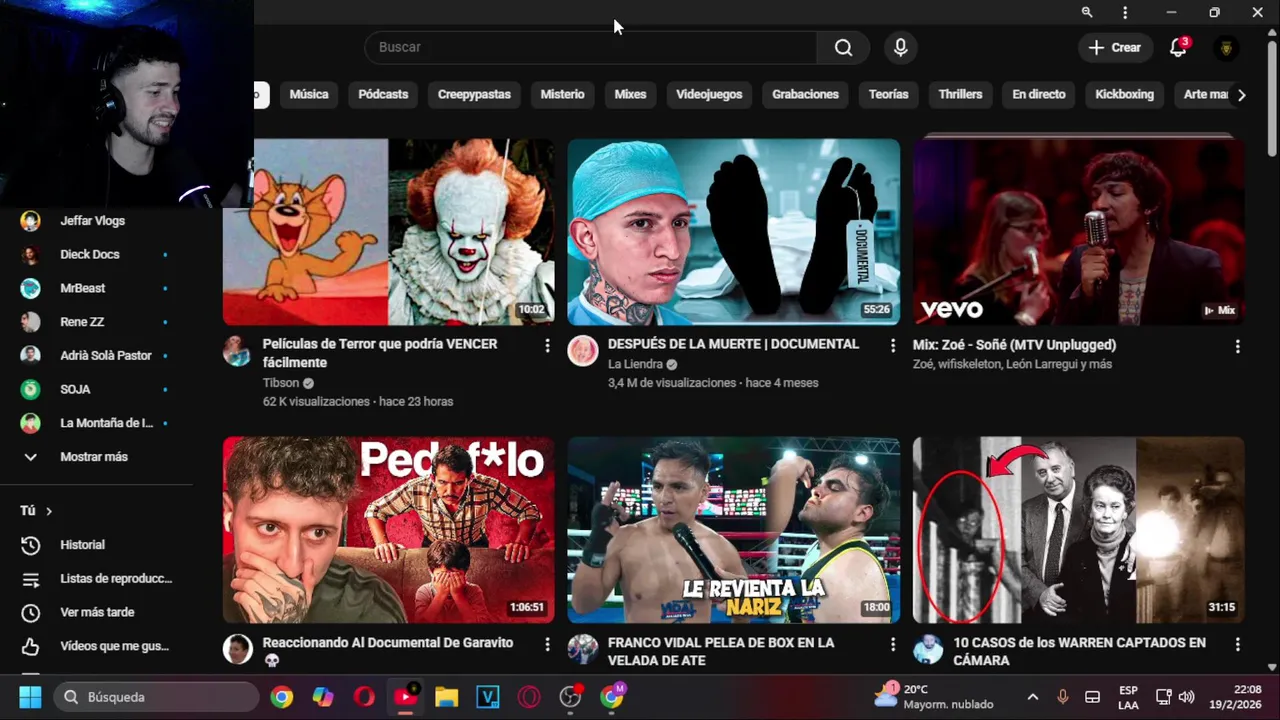Open browser three-dot menu in title bar
Viewport: 1280px width, 720px height.
coord(1125,12)
